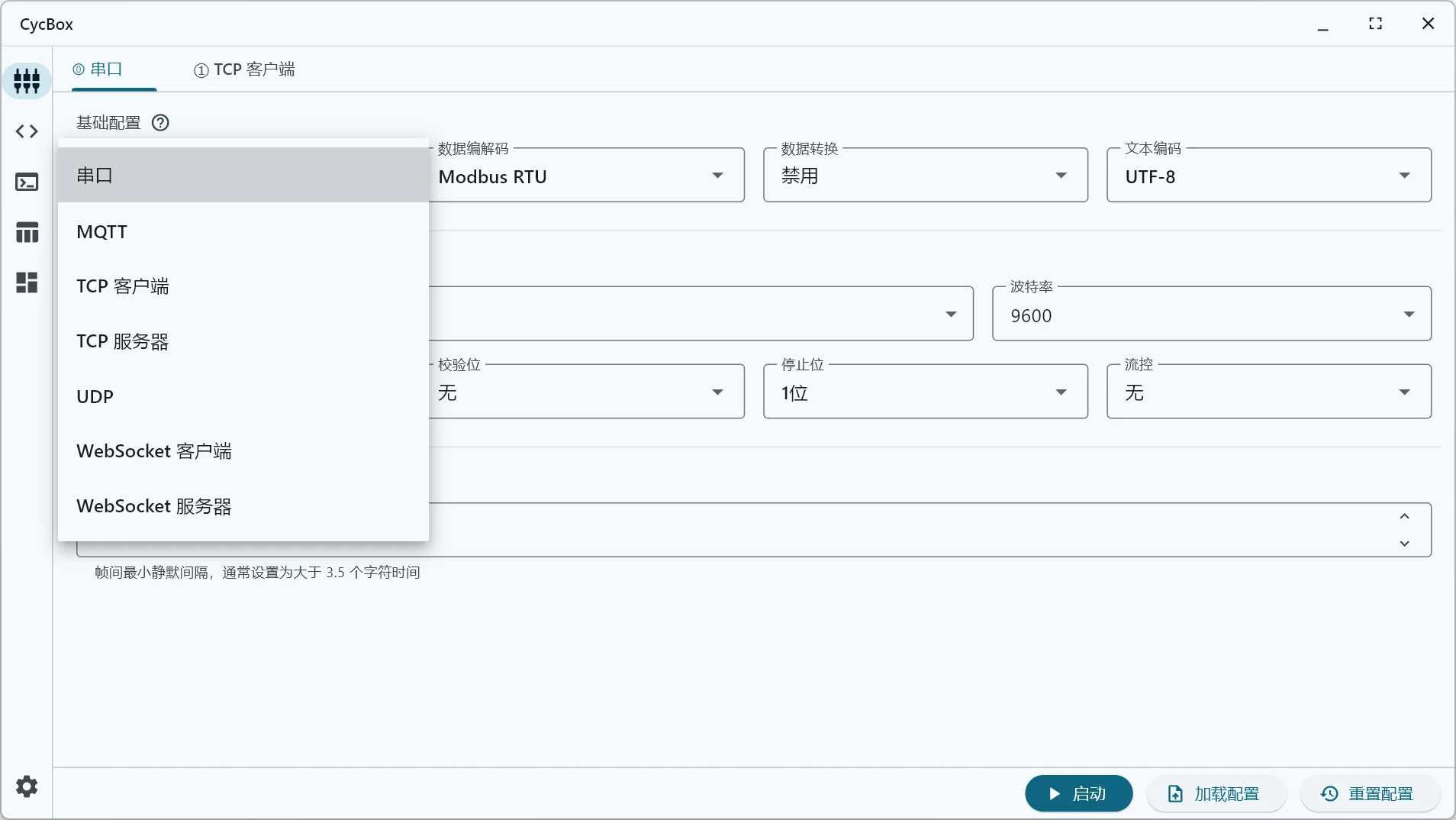Click the 启动 start button
1456x820 pixels.
tap(1078, 794)
